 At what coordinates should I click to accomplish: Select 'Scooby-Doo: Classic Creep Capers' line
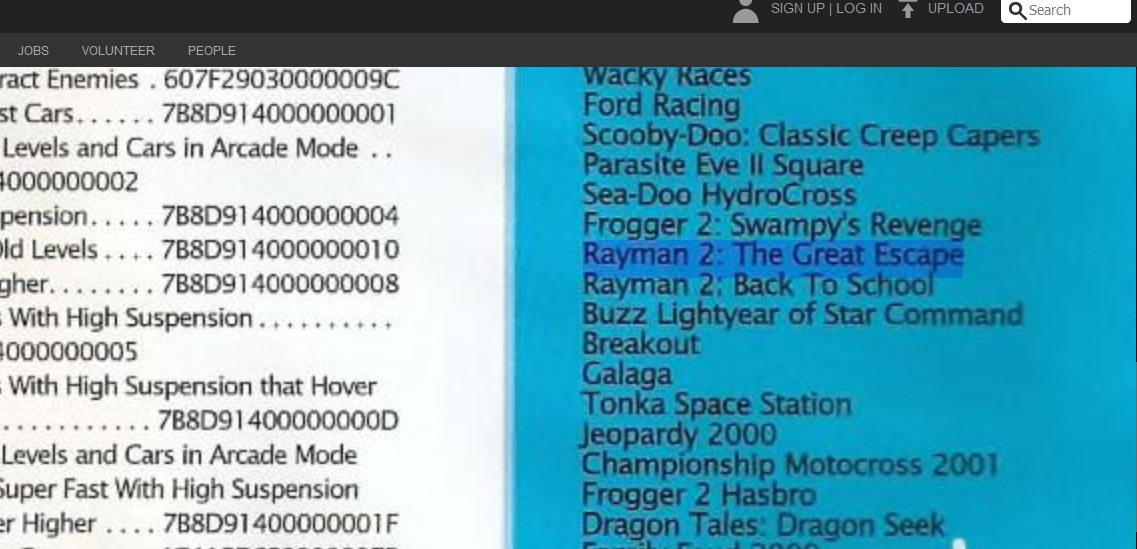[811, 136]
